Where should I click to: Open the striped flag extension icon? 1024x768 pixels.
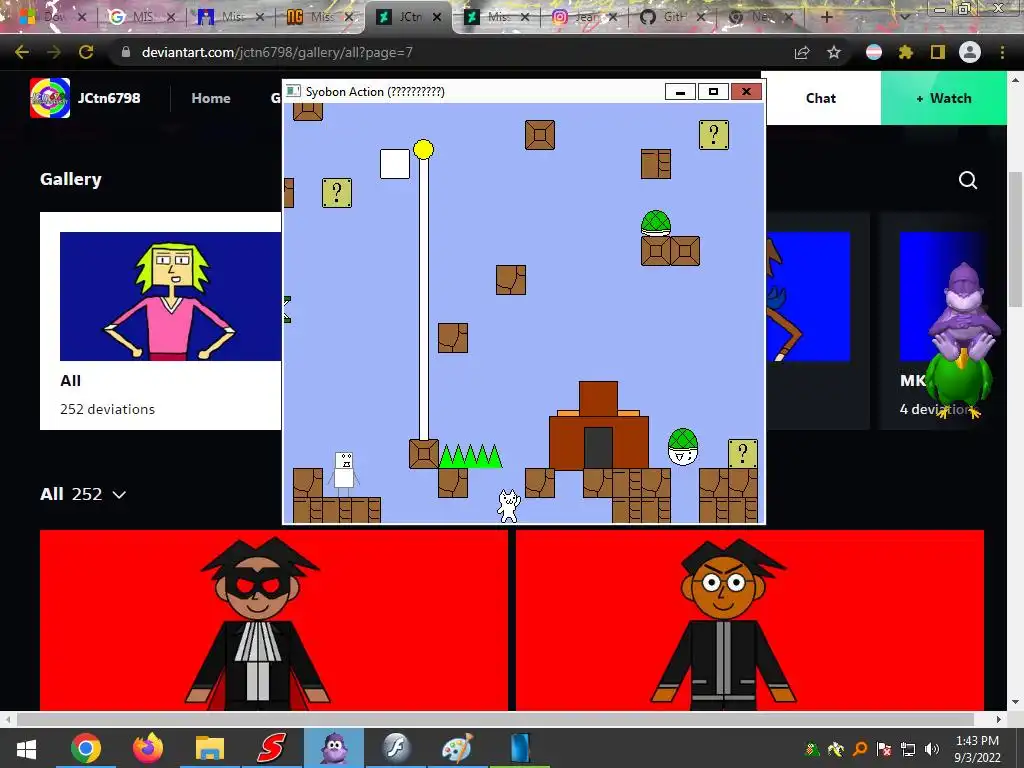[874, 52]
